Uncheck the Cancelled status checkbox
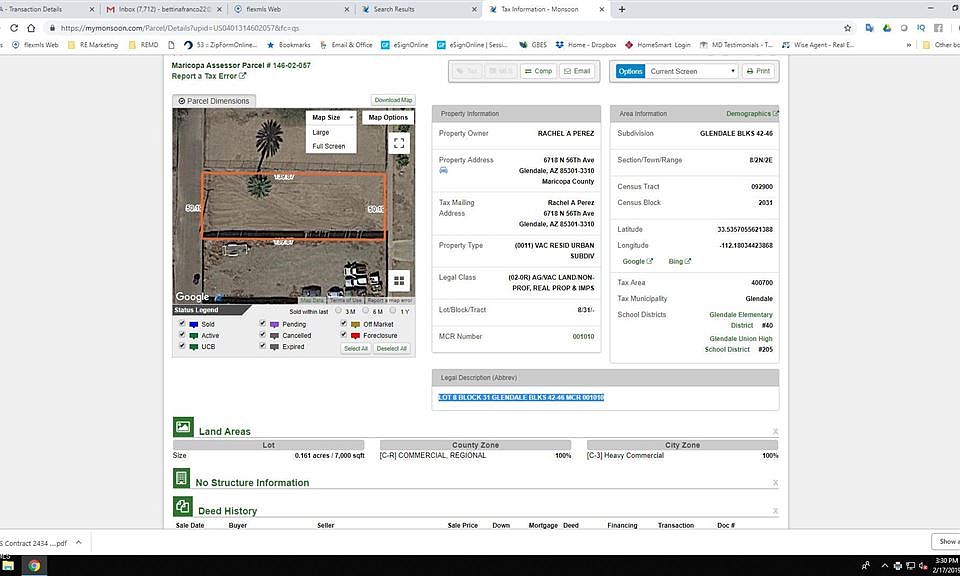This screenshot has width=960, height=576. [x=263, y=334]
